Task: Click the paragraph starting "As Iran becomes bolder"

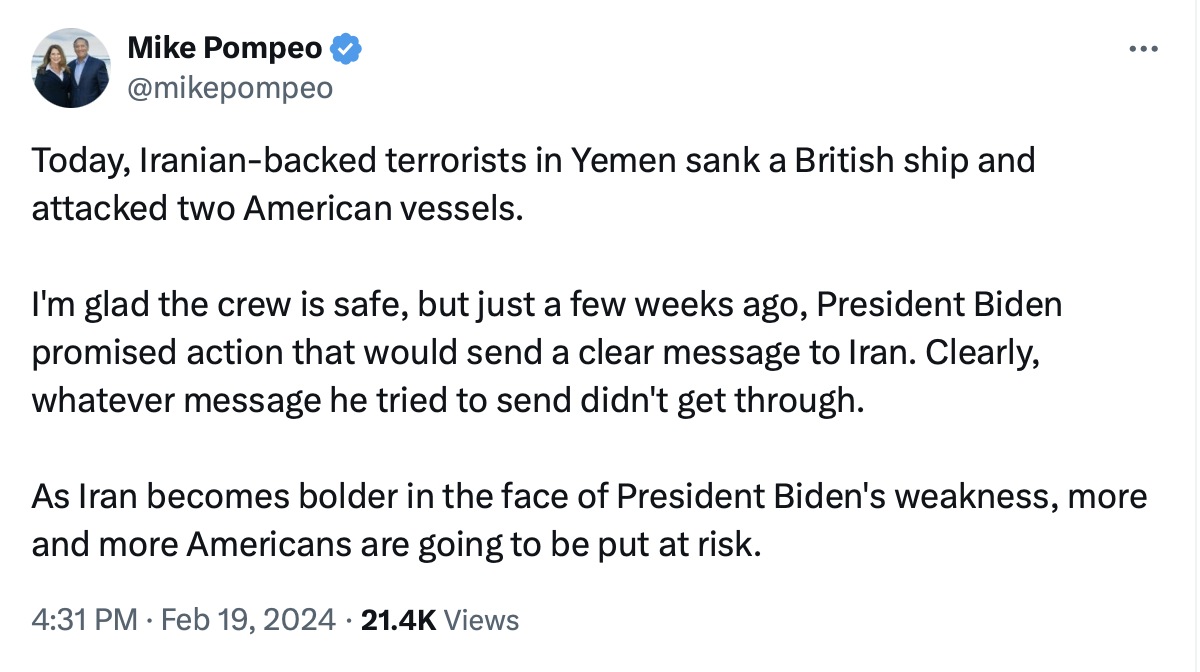Action: [589, 520]
